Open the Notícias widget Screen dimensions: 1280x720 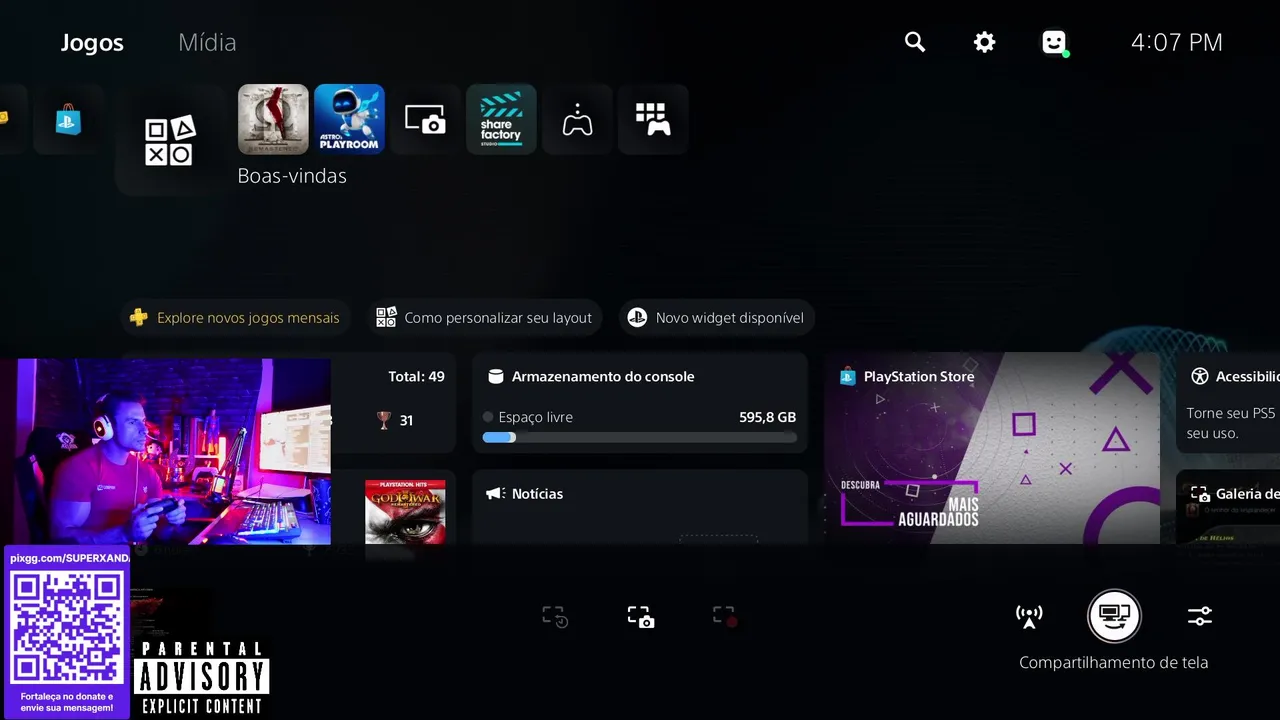click(x=640, y=507)
